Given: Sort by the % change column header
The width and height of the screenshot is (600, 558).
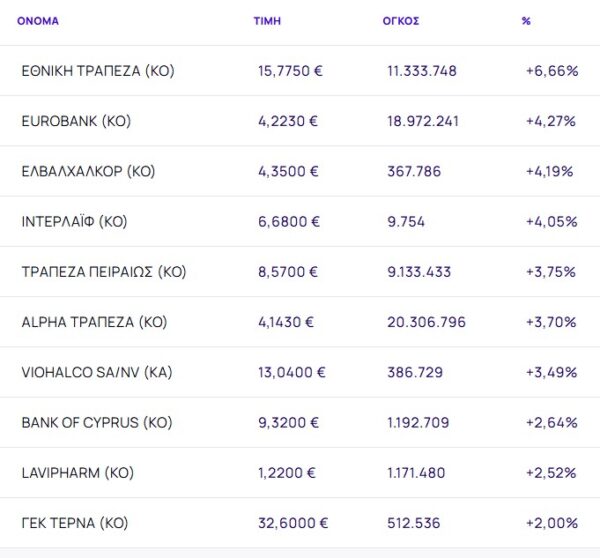Looking at the screenshot, I should [x=526, y=20].
